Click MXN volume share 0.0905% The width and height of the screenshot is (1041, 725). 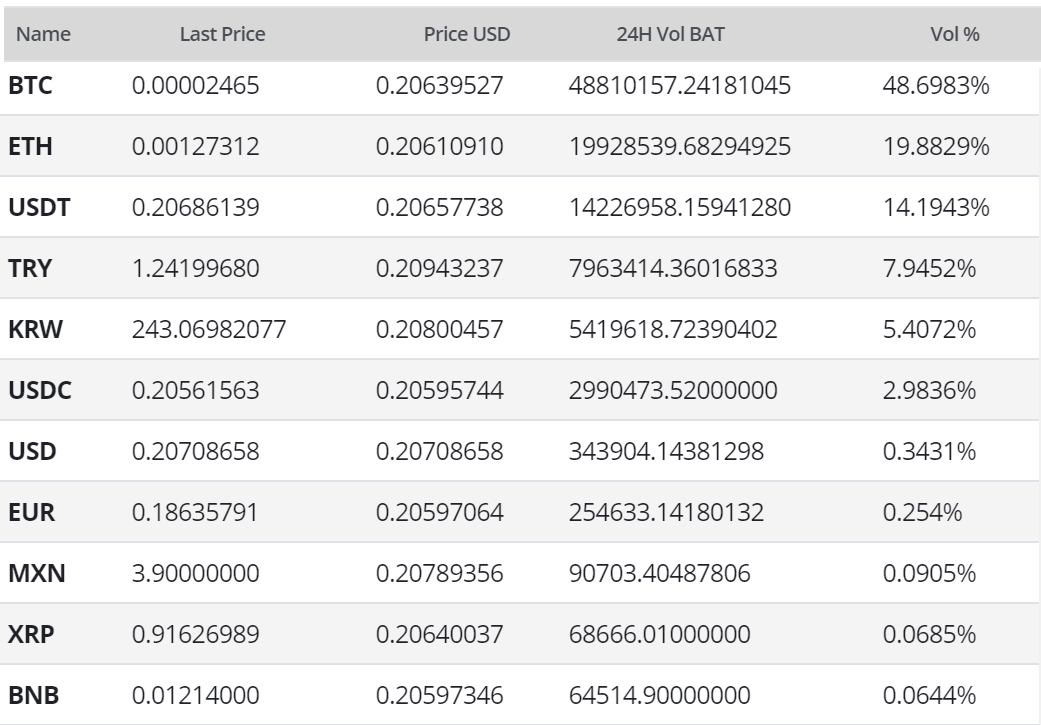(x=929, y=574)
